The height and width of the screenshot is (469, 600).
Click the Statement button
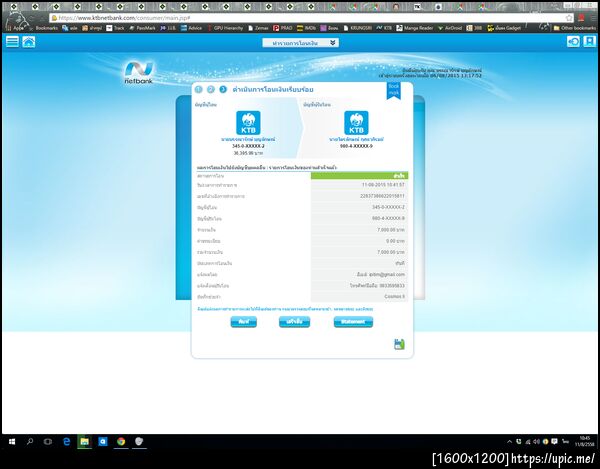[353, 322]
